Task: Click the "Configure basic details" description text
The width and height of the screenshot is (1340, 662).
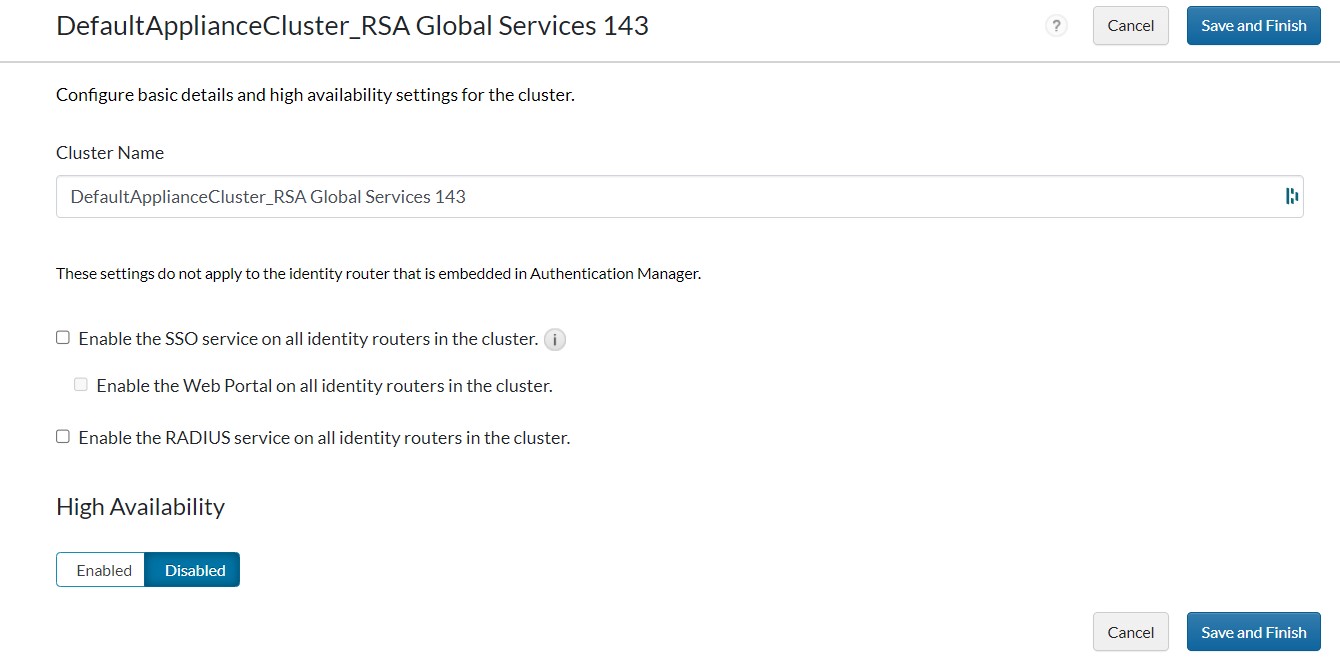Action: tap(315, 96)
